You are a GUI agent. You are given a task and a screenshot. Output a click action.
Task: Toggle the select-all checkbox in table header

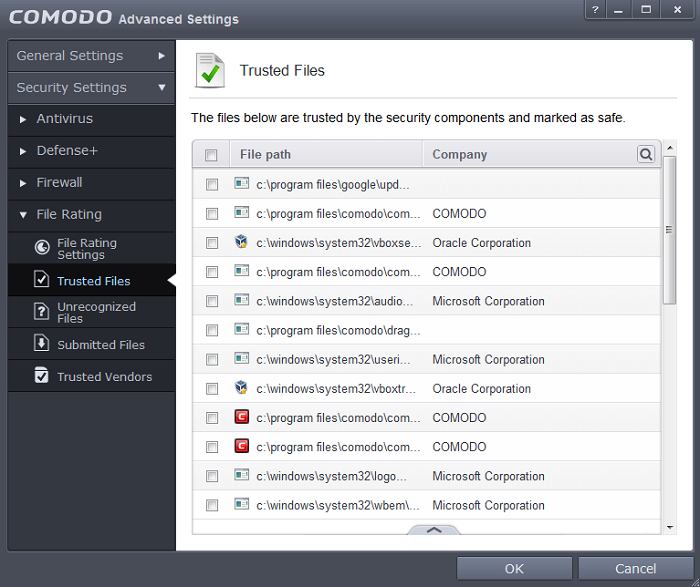211,154
